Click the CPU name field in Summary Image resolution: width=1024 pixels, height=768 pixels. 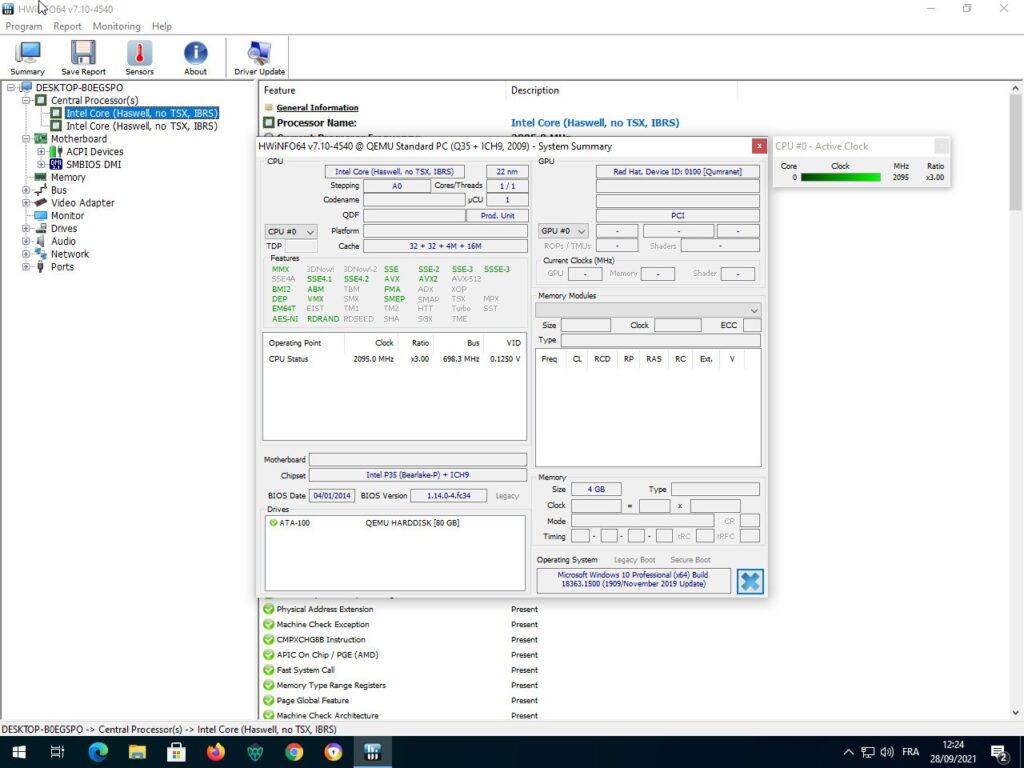394,172
